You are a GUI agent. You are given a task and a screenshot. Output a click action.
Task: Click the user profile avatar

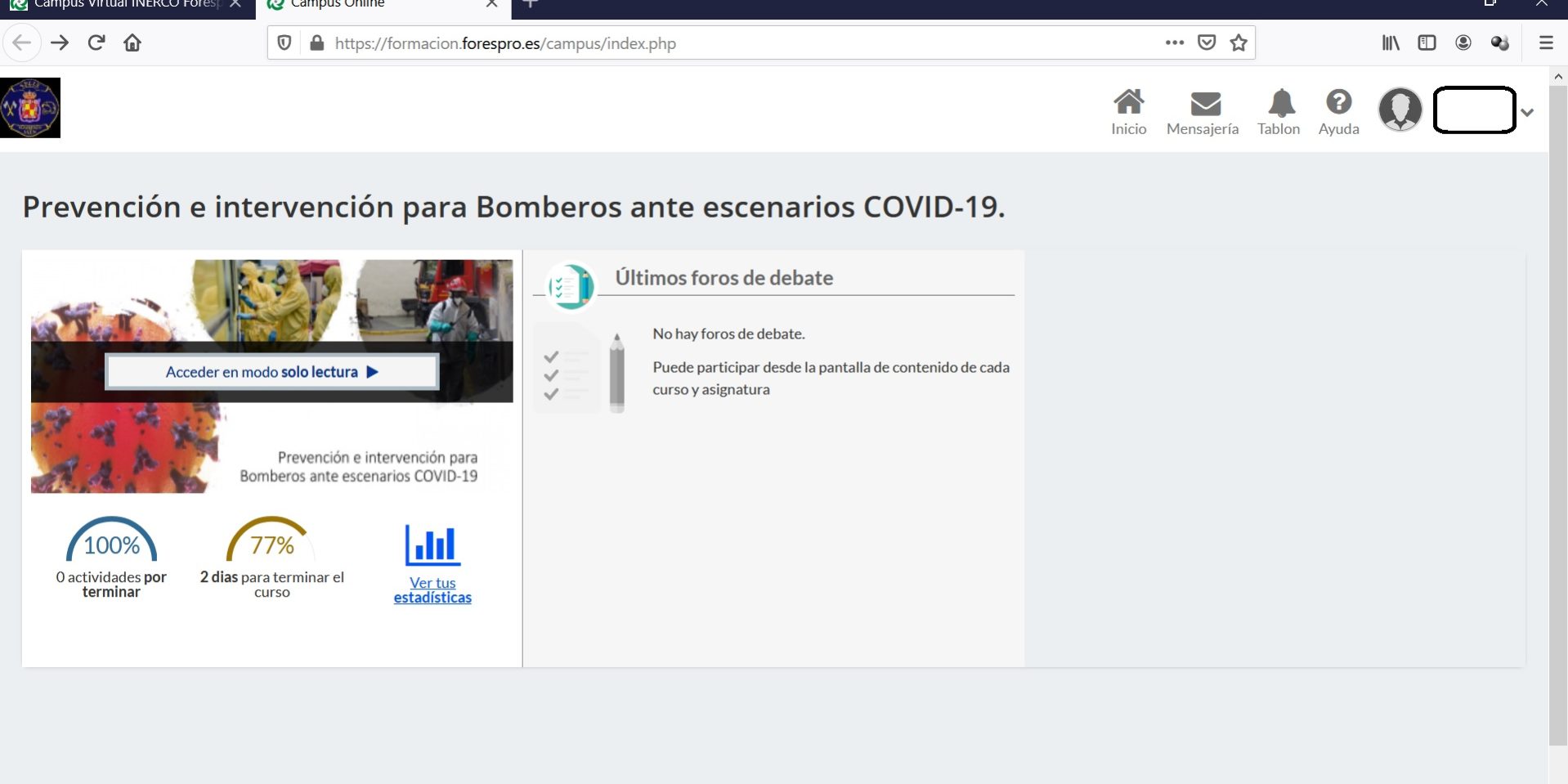[x=1400, y=110]
